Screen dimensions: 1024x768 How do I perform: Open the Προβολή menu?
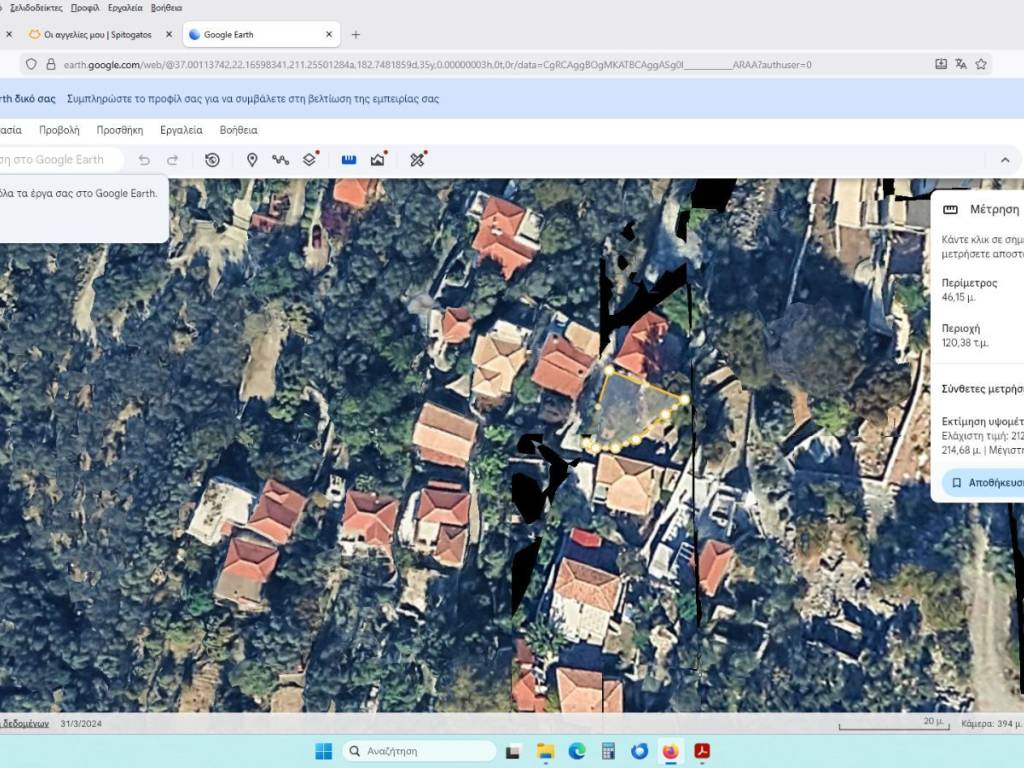click(x=59, y=130)
